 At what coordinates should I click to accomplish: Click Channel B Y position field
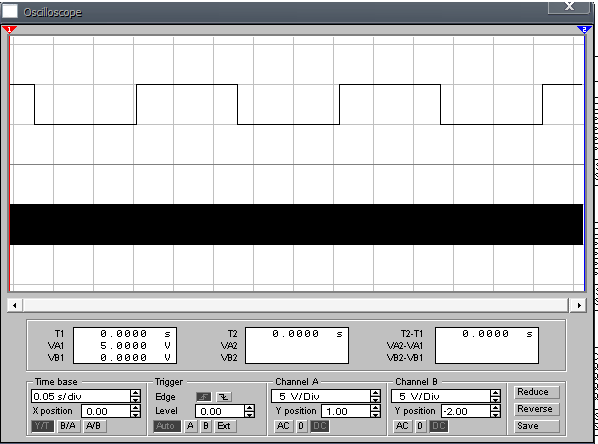coord(466,411)
